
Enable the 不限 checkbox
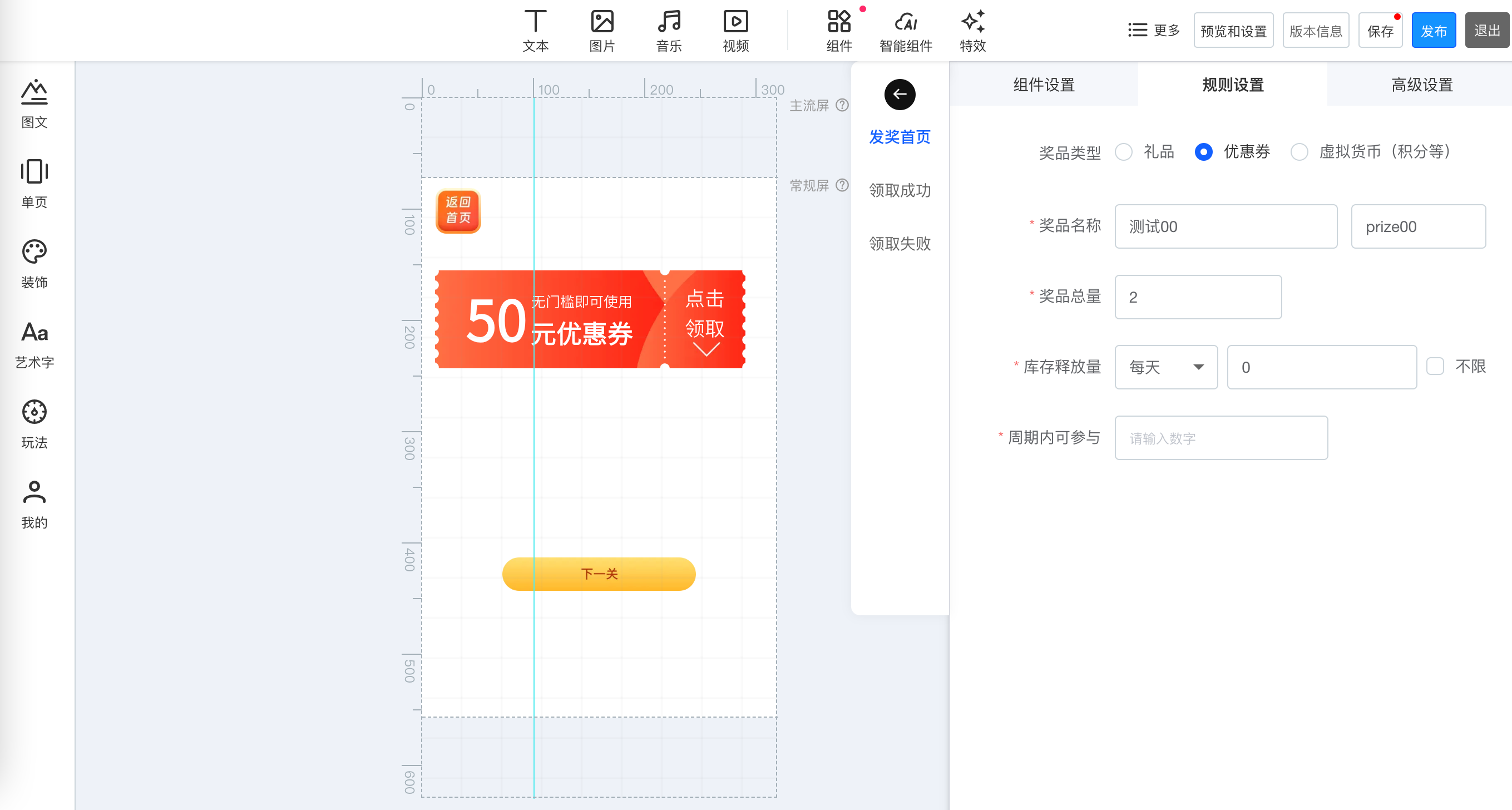tap(1435, 367)
